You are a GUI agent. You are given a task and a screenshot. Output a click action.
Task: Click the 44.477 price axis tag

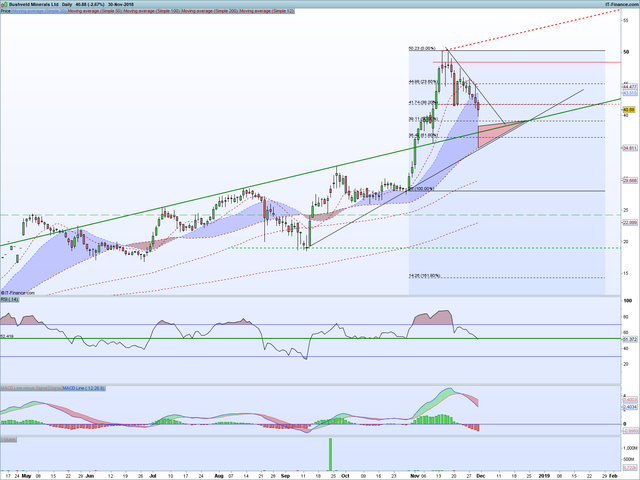629,87
